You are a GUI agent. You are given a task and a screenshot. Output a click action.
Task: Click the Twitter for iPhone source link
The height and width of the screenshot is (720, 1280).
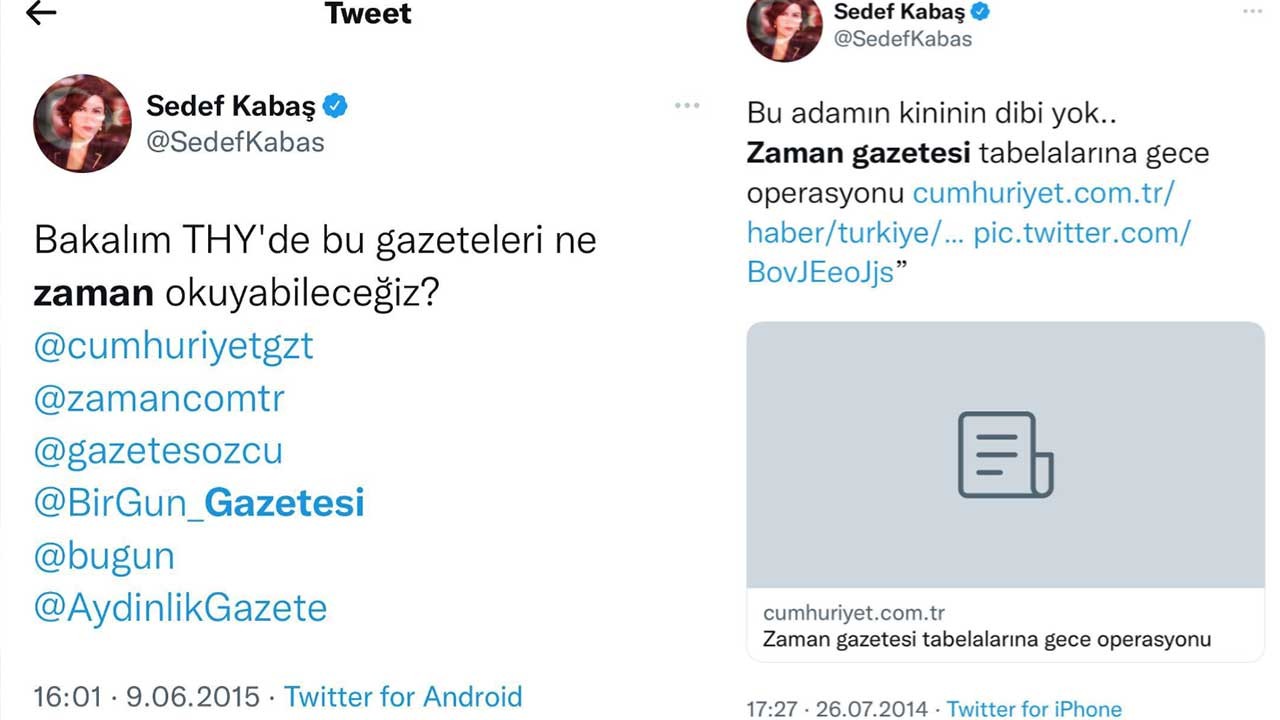1034,709
